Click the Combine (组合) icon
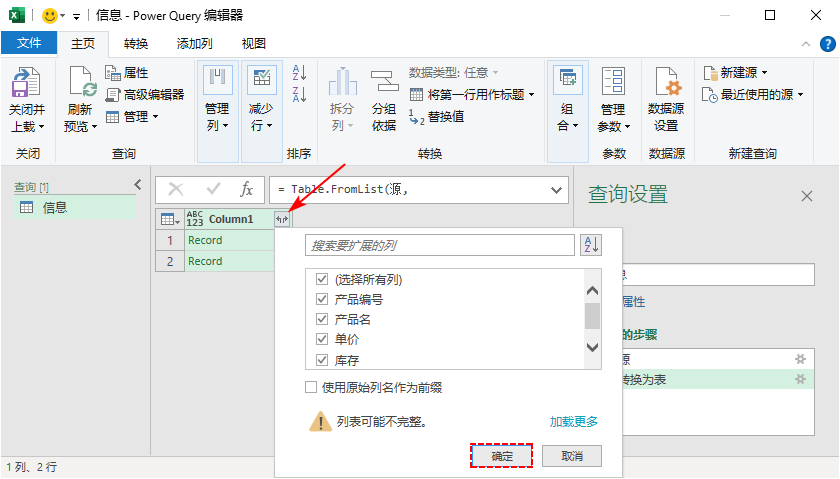Image resolution: width=840 pixels, height=479 pixels. point(567,81)
